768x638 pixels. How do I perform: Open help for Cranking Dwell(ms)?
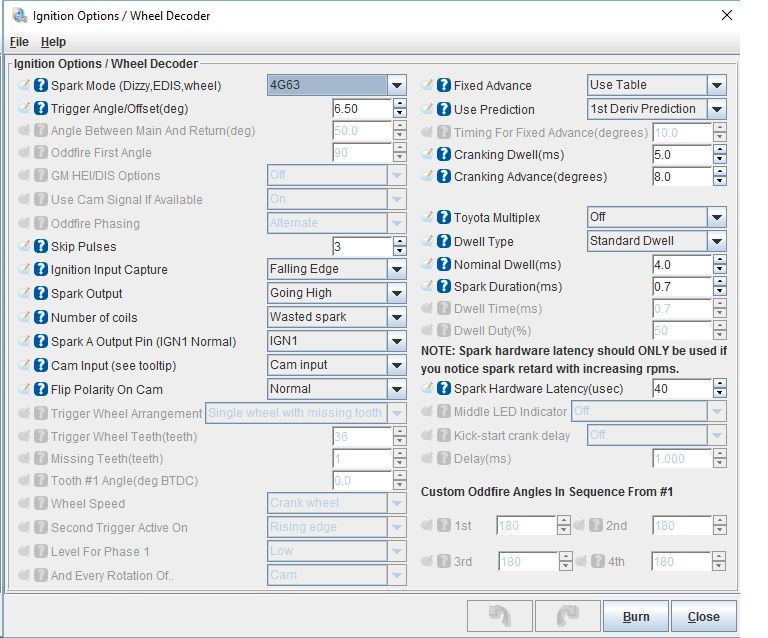(444, 154)
